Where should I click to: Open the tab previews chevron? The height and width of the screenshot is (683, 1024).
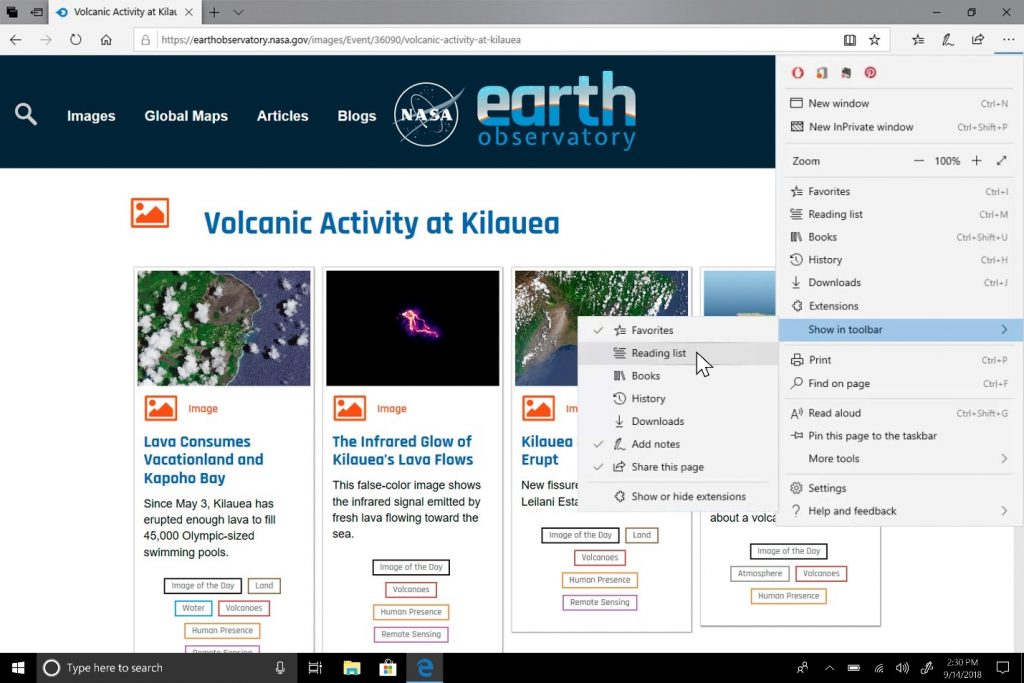[x=238, y=12]
